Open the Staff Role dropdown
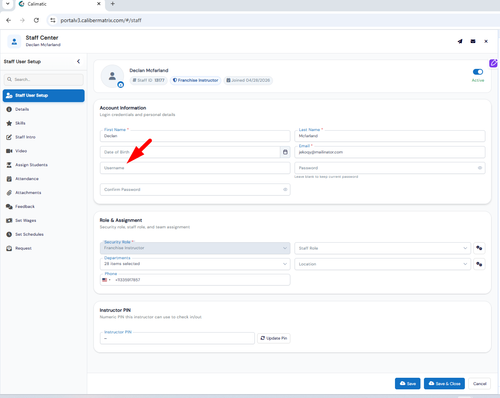 [x=383, y=248]
